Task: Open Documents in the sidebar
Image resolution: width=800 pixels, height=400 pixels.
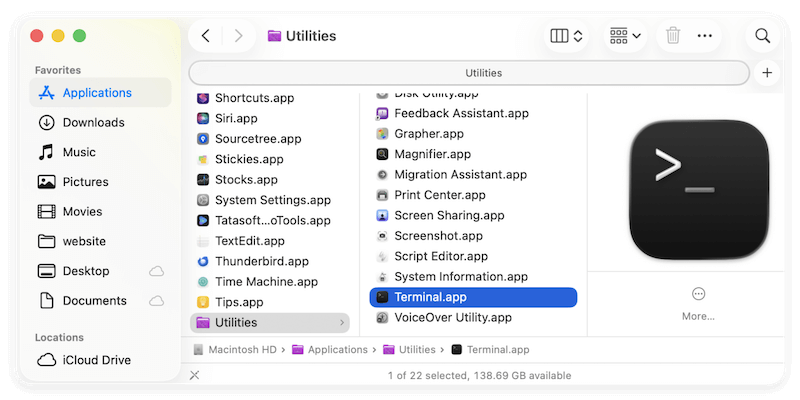Action: 100,301
